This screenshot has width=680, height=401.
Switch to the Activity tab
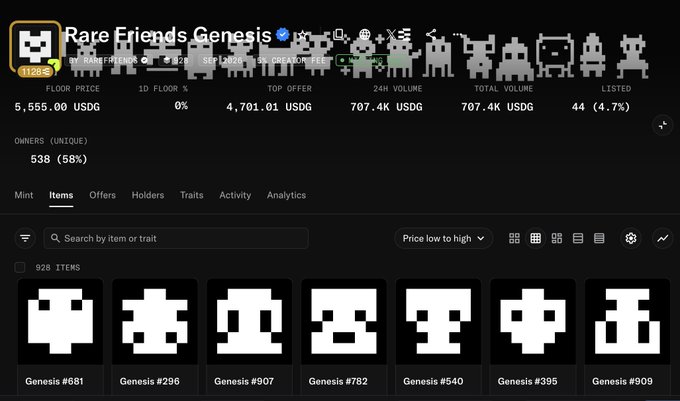coord(235,195)
